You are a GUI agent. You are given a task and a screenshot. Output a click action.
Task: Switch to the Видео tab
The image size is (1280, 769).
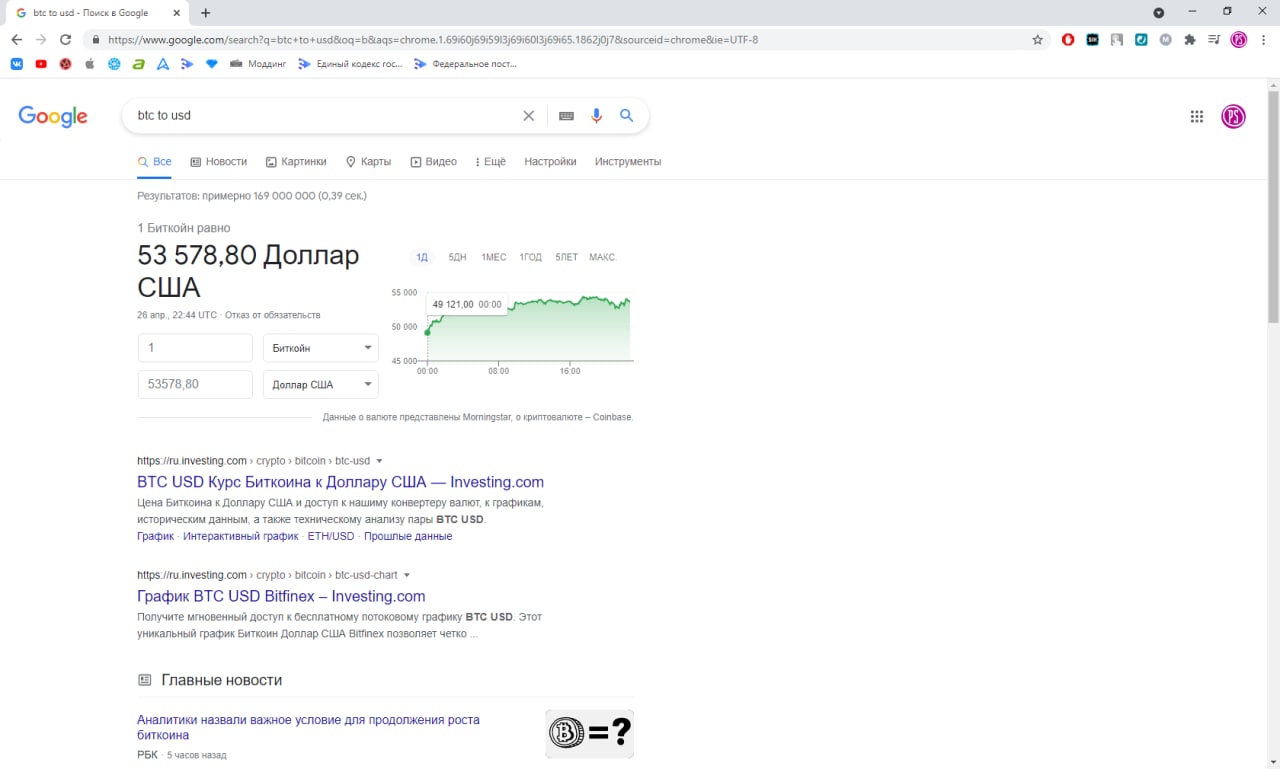(x=433, y=162)
